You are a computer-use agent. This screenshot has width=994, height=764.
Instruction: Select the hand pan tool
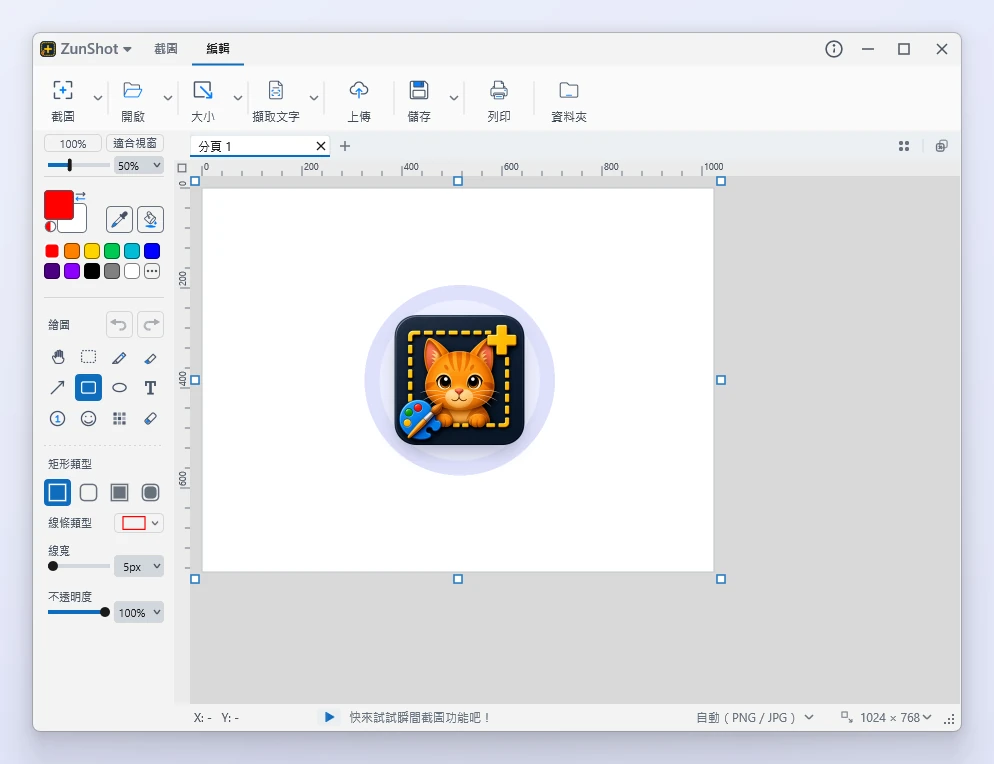pos(58,358)
